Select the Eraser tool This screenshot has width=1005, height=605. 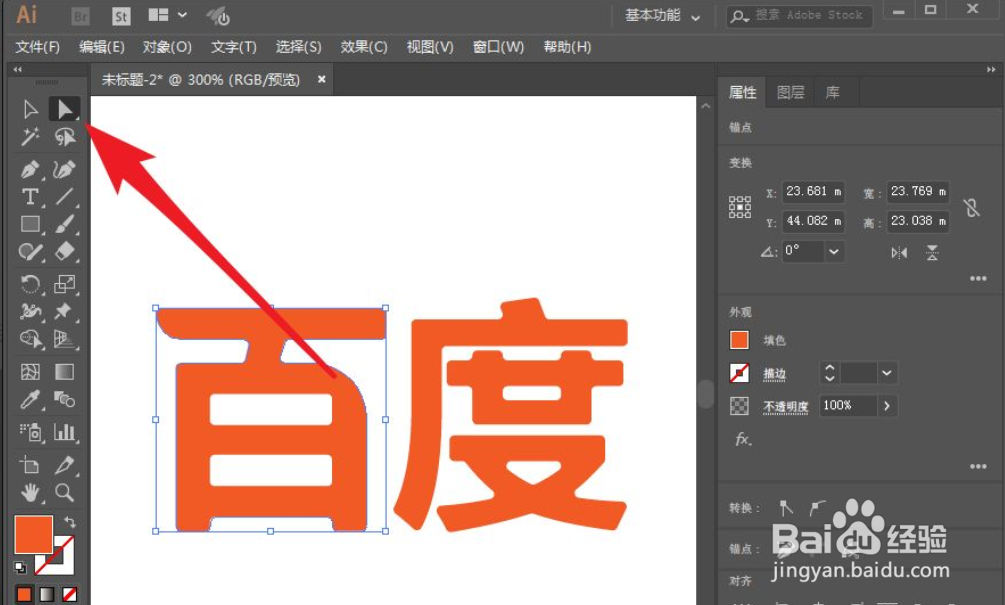(x=64, y=252)
